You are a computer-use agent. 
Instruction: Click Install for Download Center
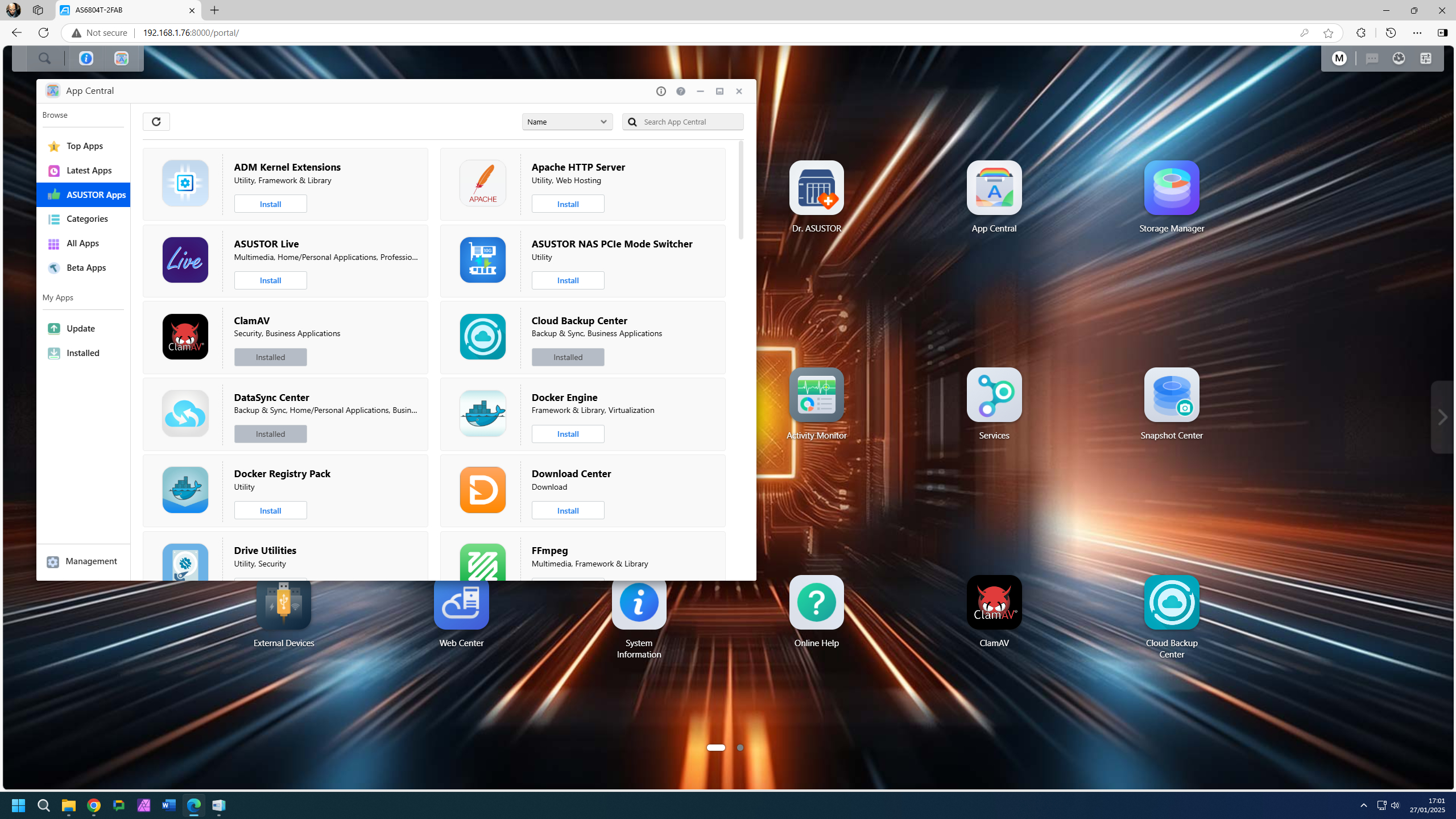pyautogui.click(x=568, y=510)
